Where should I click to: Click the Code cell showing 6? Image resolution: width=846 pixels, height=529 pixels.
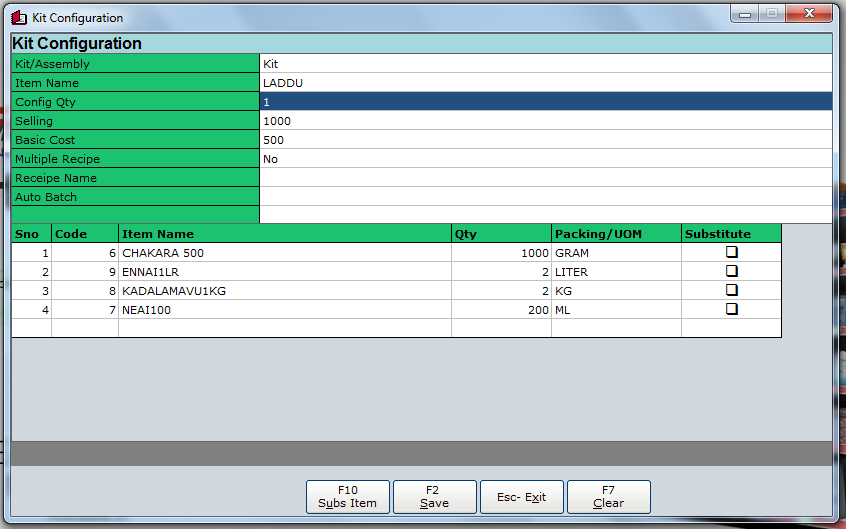tap(85, 253)
